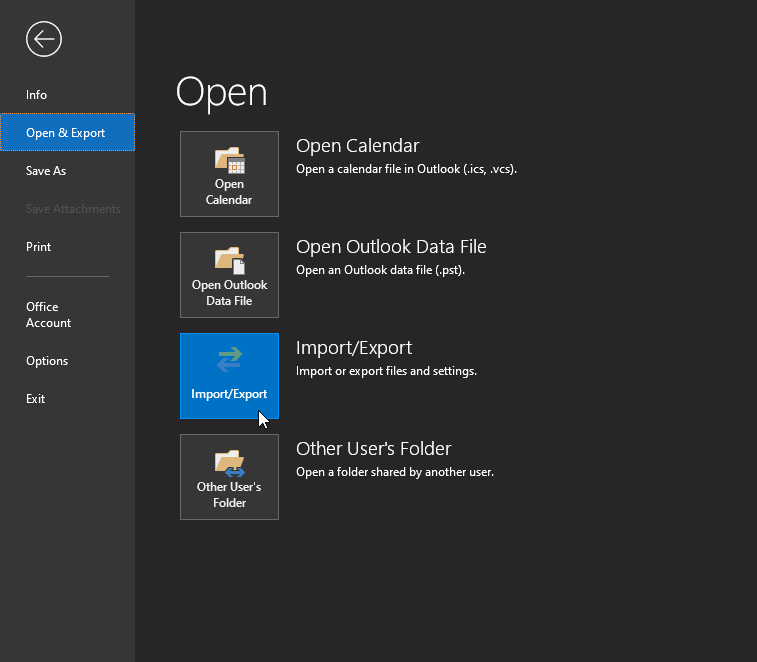Click the Open Outlook Data File heading
757x662 pixels.
pyautogui.click(x=391, y=247)
